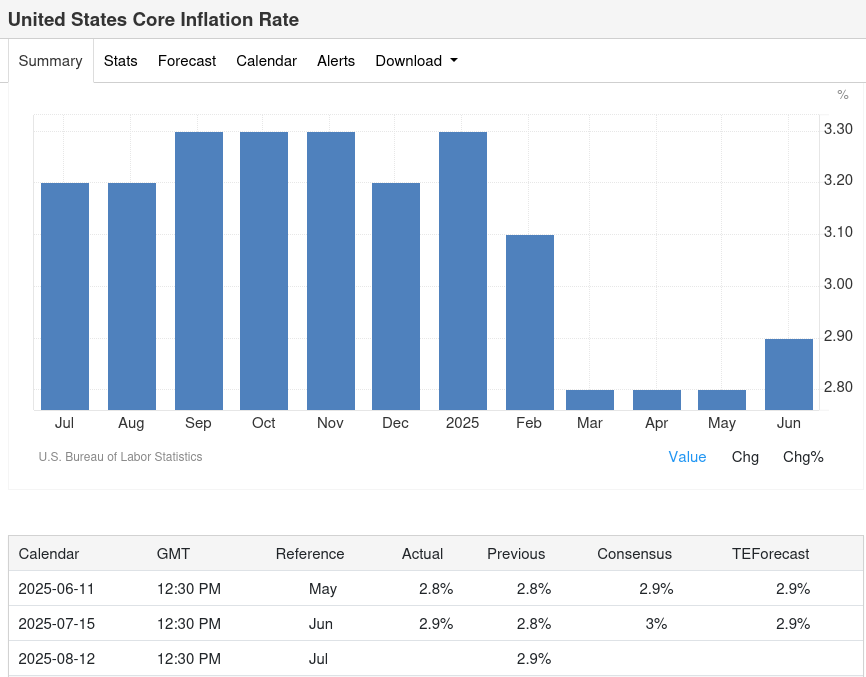Click the Feb 3.10 bar
Viewport: 866px width, 677px height.
529,322
